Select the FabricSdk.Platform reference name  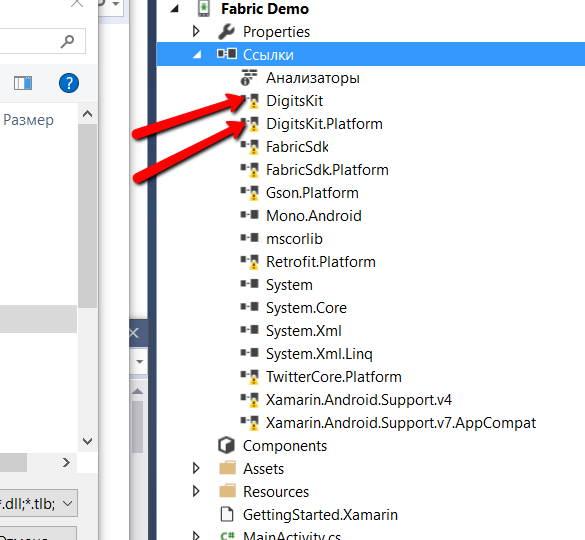(x=327, y=170)
